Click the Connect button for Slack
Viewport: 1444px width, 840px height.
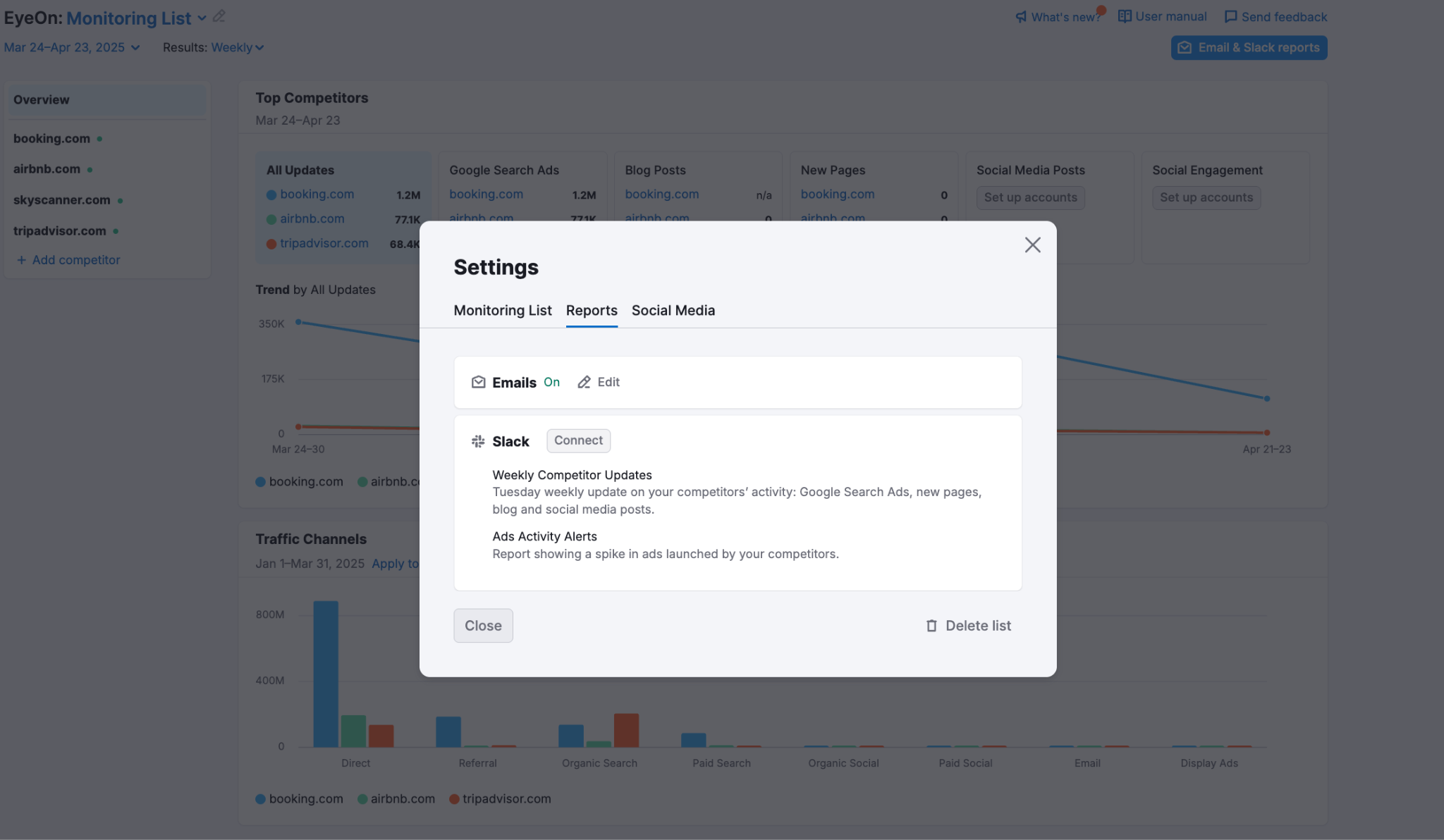tap(578, 440)
